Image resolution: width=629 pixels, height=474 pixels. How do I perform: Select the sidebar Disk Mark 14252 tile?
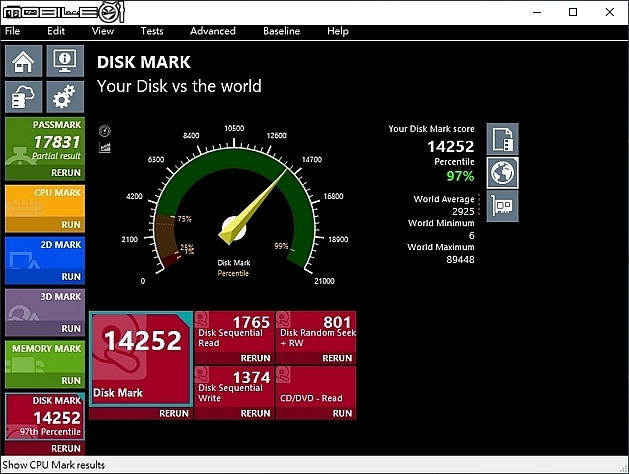point(45,417)
